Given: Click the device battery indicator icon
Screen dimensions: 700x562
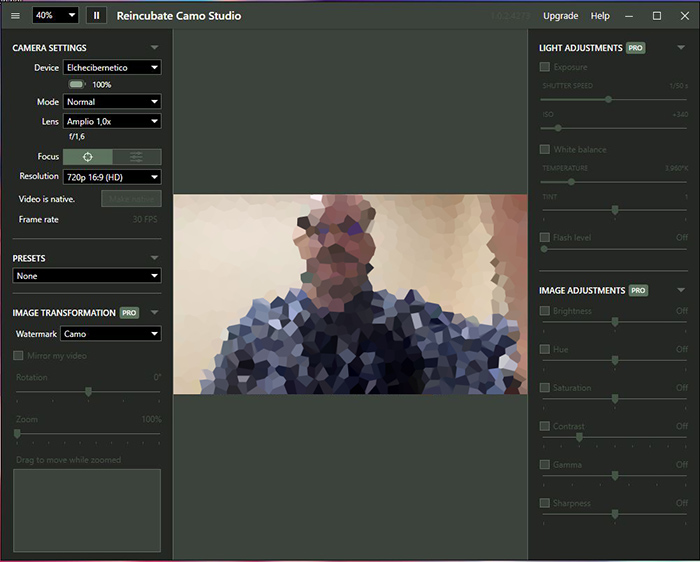Looking at the screenshot, I should (77, 84).
